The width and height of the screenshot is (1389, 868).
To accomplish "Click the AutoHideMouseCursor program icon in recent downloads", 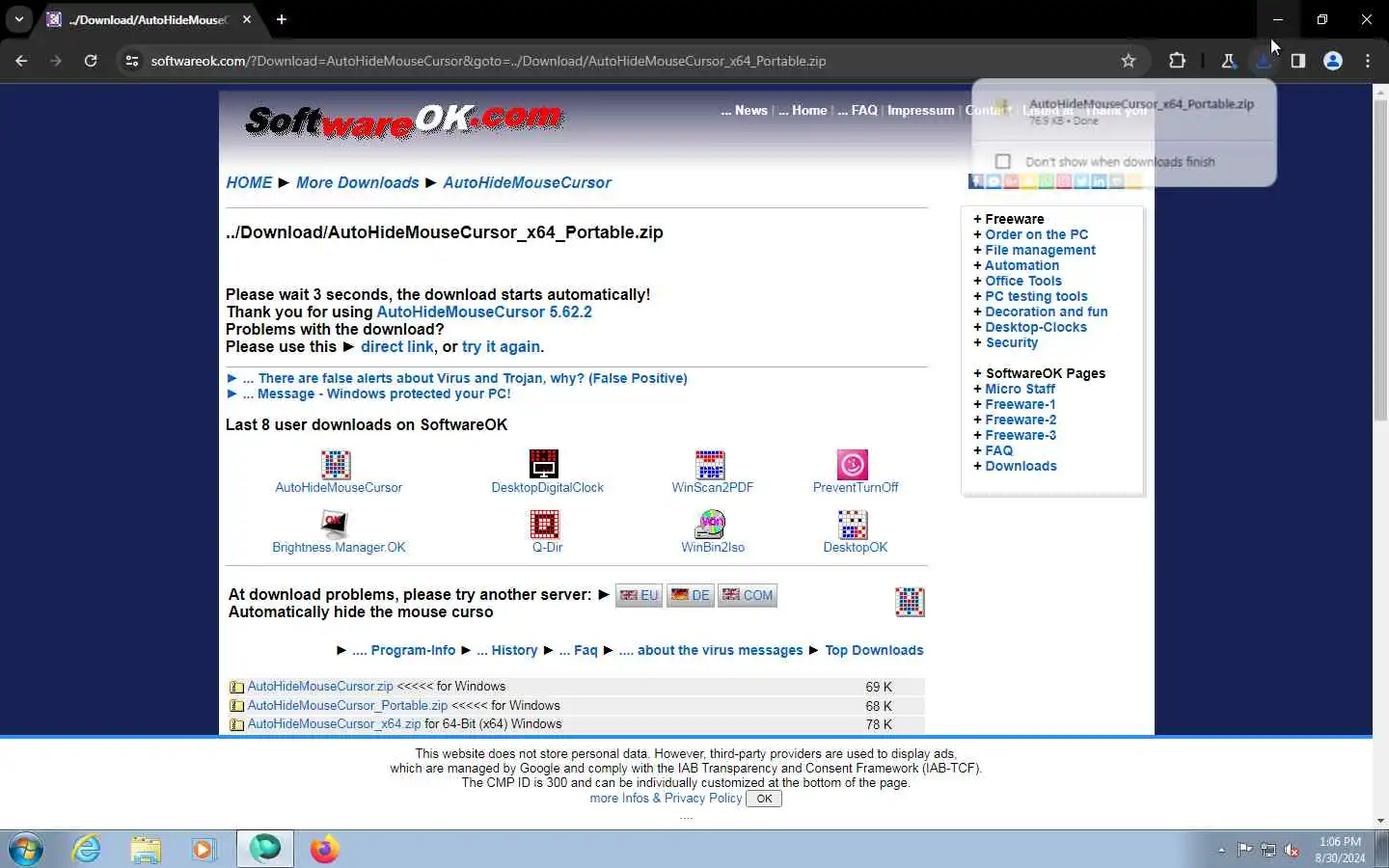I will [x=336, y=464].
